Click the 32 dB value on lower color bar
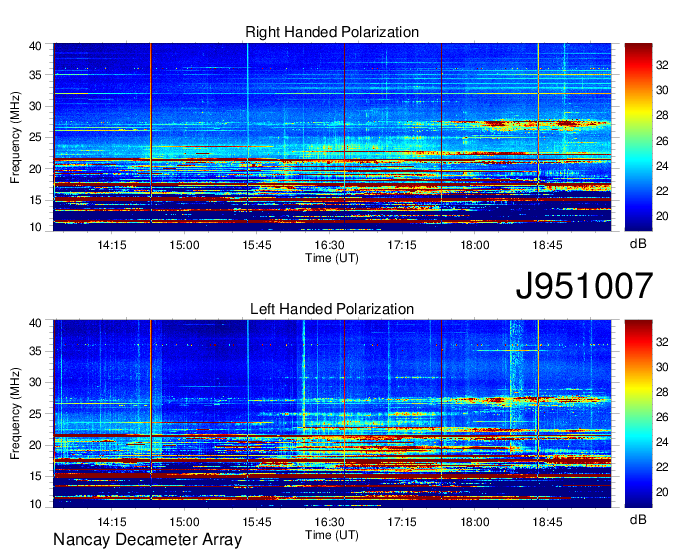 click(x=662, y=342)
